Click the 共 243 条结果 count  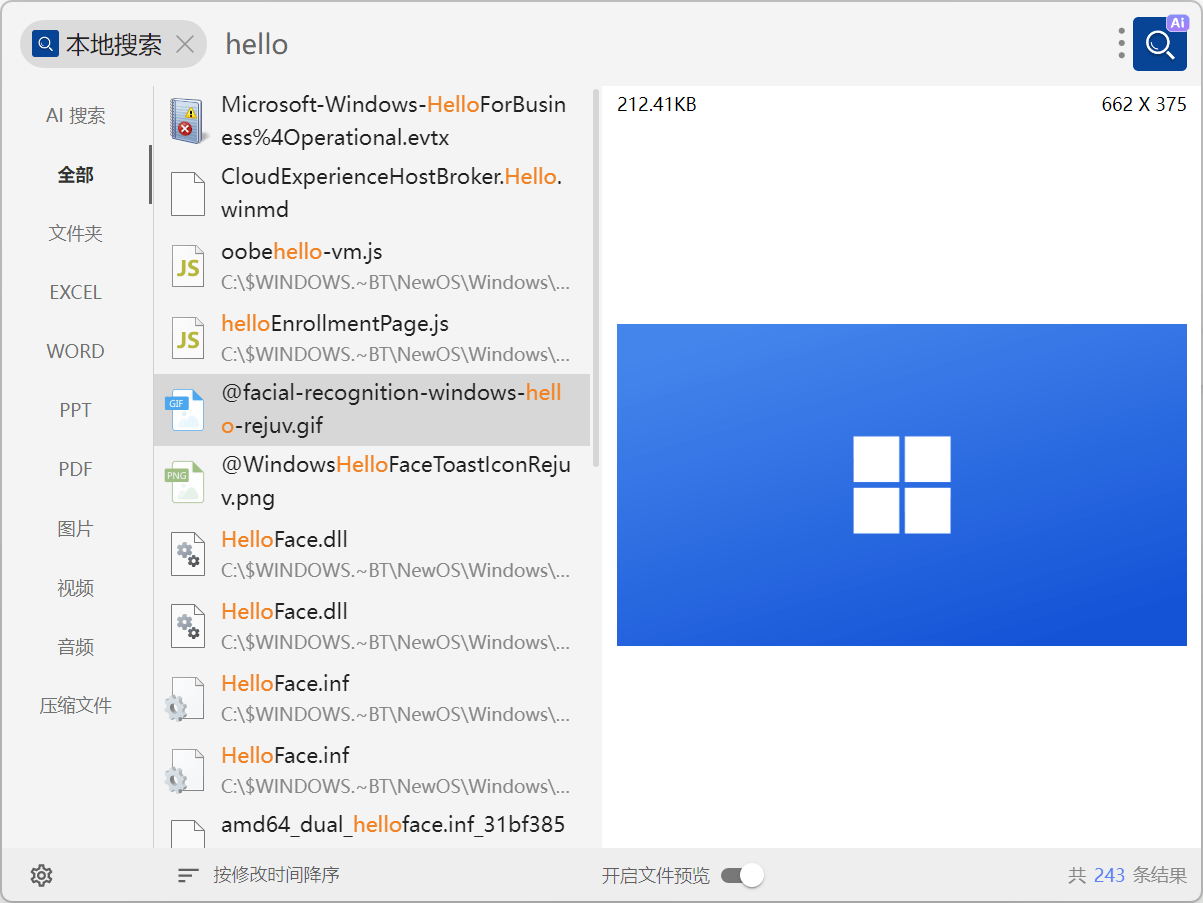1127,876
